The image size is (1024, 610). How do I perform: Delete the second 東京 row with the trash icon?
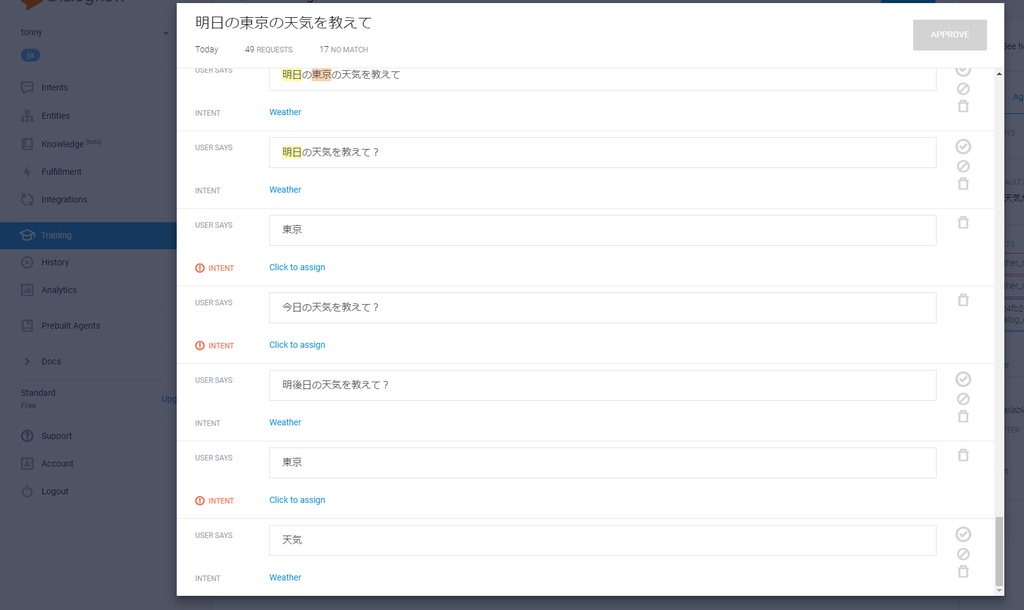point(963,455)
